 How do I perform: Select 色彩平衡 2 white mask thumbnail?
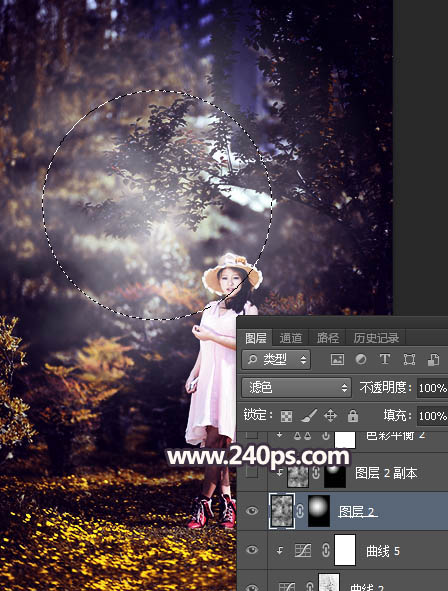345,440
